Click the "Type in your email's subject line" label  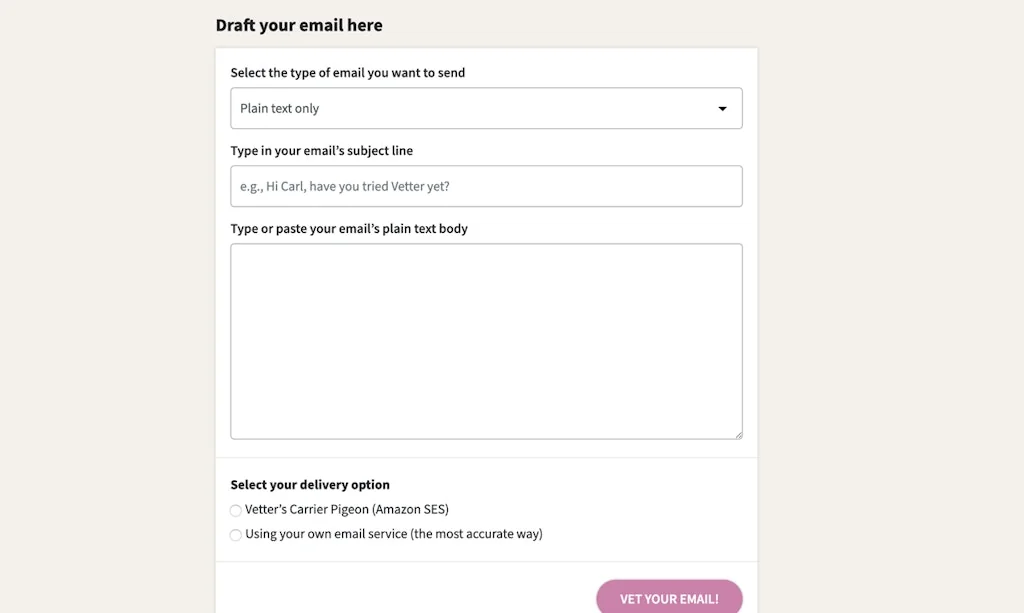(321, 151)
